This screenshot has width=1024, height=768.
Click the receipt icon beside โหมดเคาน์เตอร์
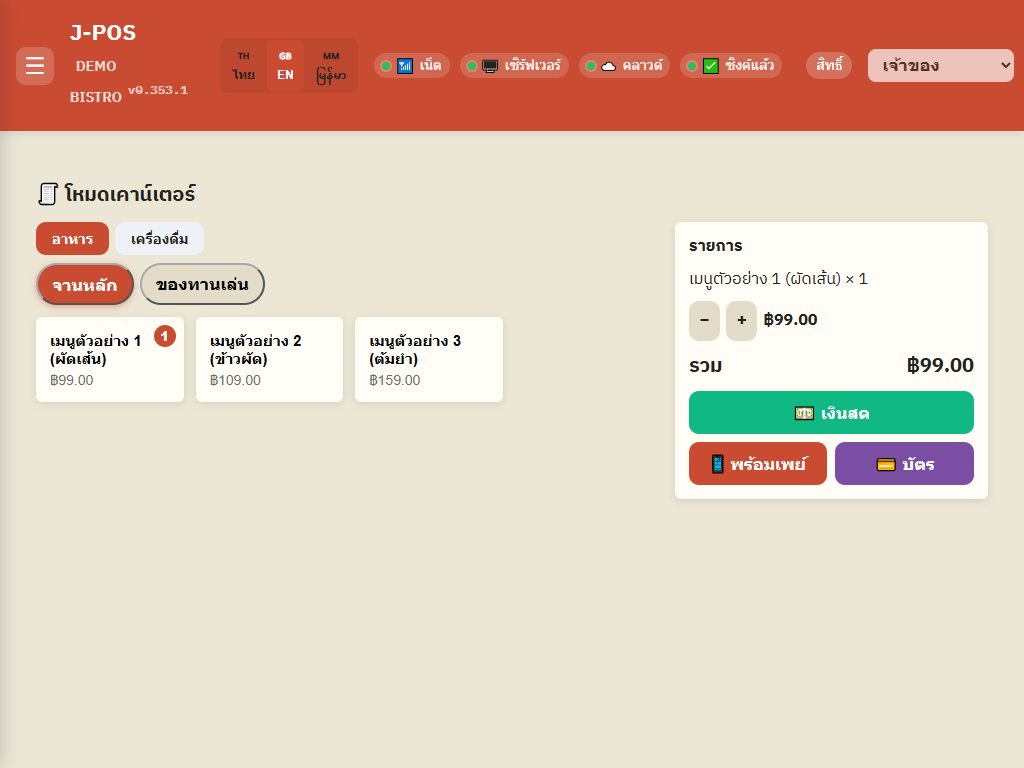(x=48, y=194)
